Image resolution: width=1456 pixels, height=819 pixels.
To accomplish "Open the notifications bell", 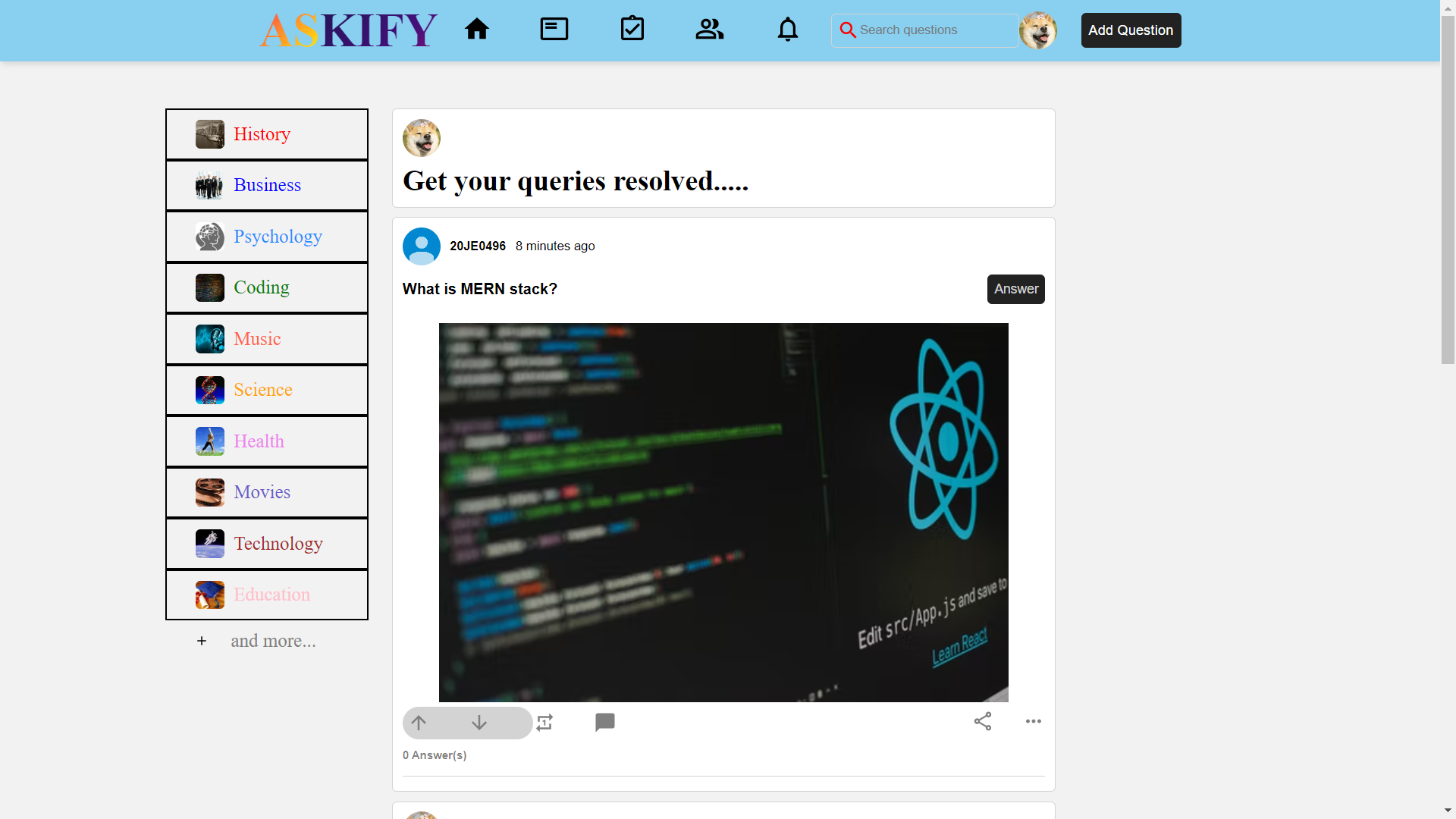I will coord(788,29).
